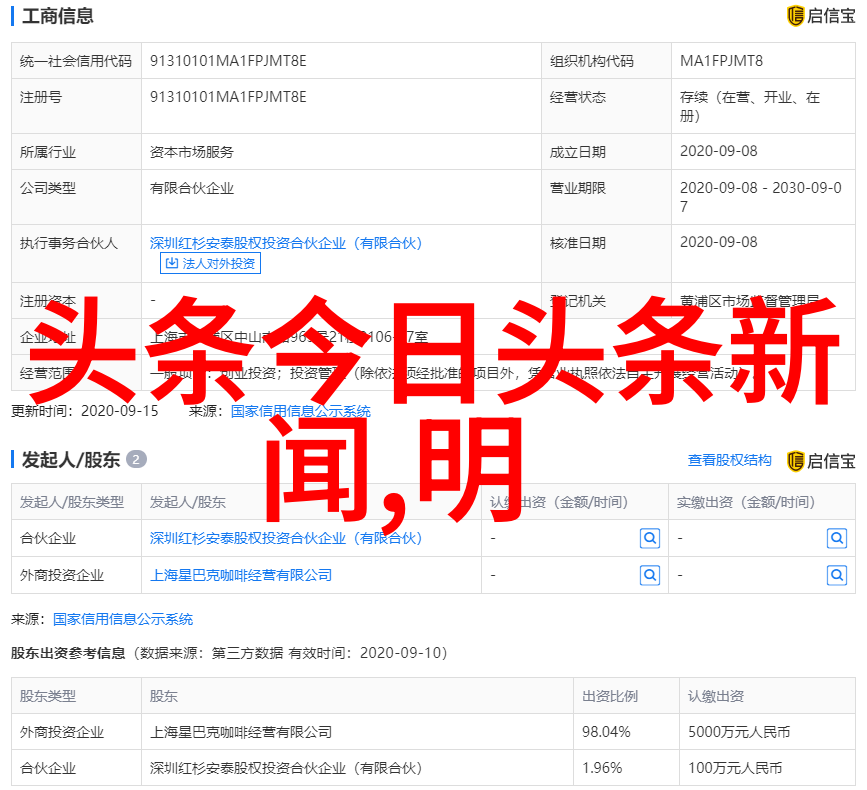
Task: Click the 股东出资参考信息 heading text
Action: click(68, 653)
